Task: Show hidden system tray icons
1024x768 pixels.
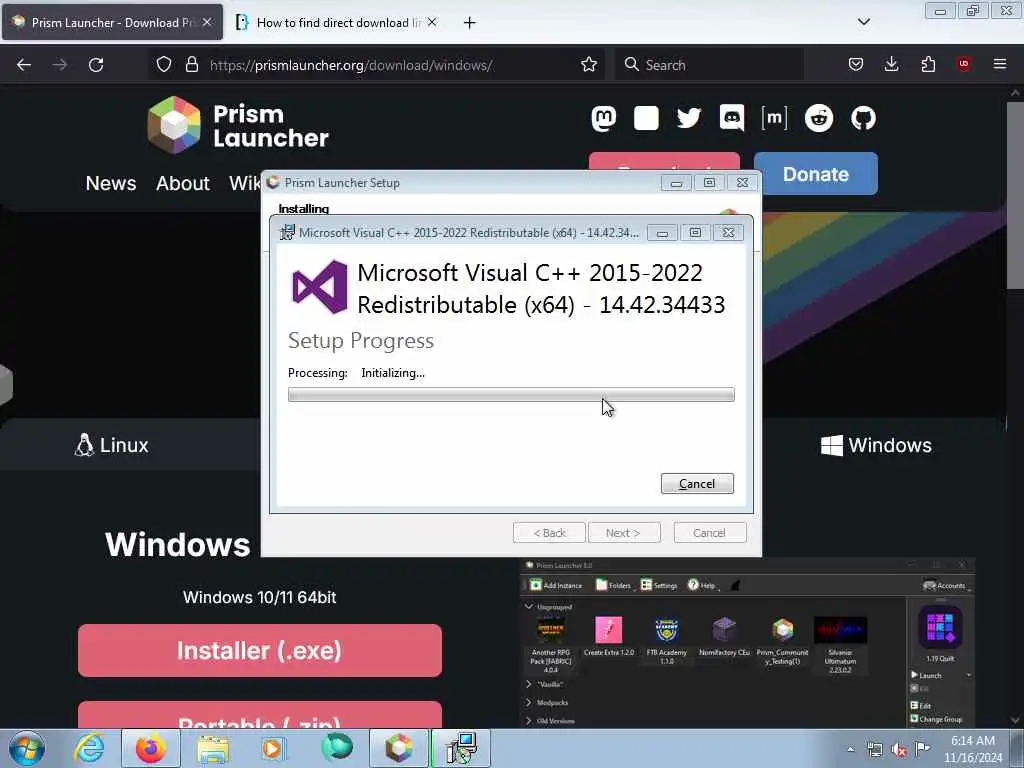Action: [850, 750]
